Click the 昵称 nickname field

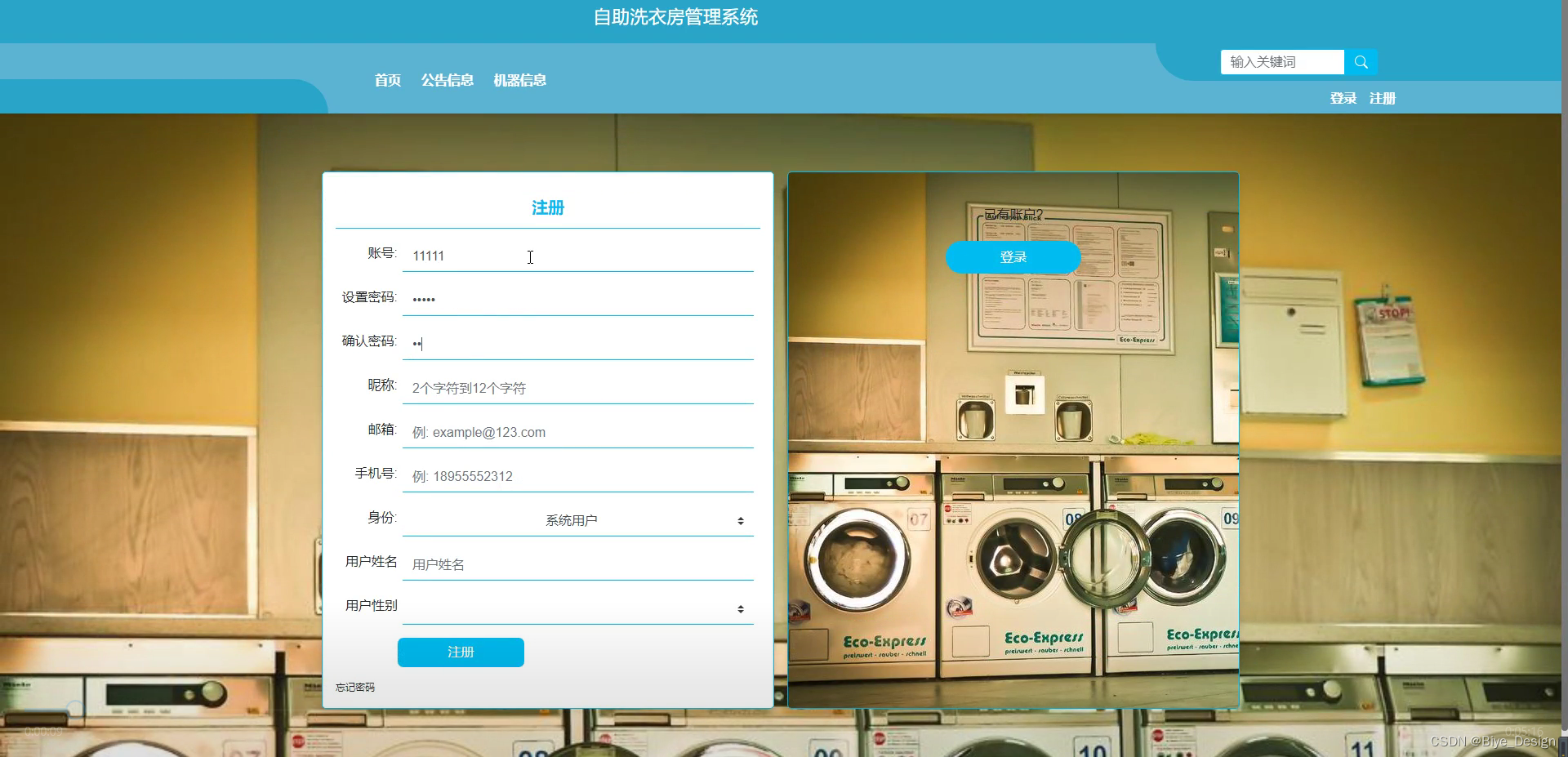click(578, 388)
